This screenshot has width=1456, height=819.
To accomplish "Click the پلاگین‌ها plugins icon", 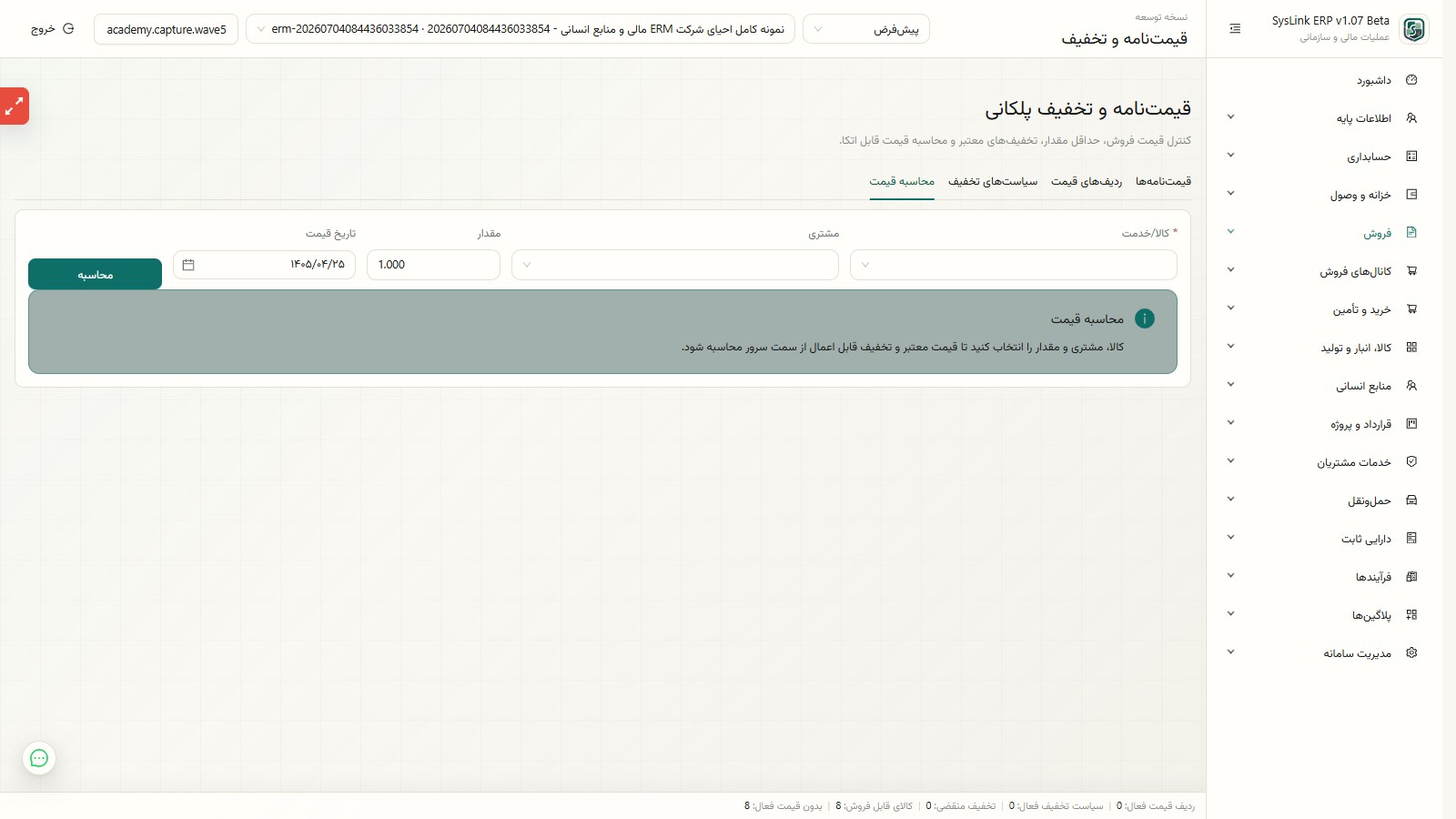I will point(1411,615).
